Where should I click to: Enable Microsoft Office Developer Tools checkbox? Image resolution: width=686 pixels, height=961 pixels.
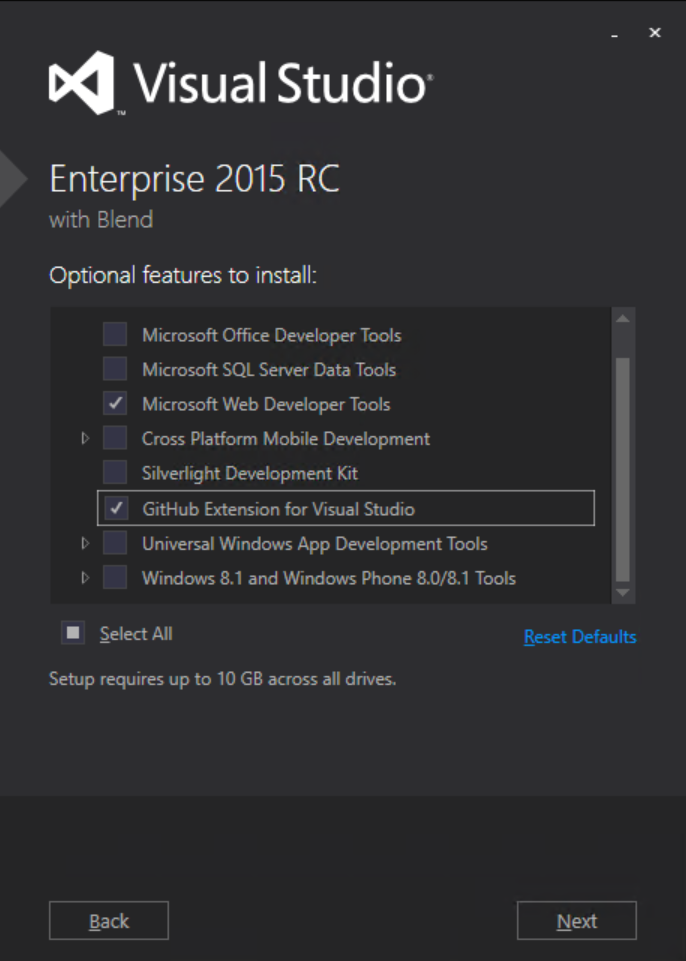pyautogui.click(x=115, y=335)
